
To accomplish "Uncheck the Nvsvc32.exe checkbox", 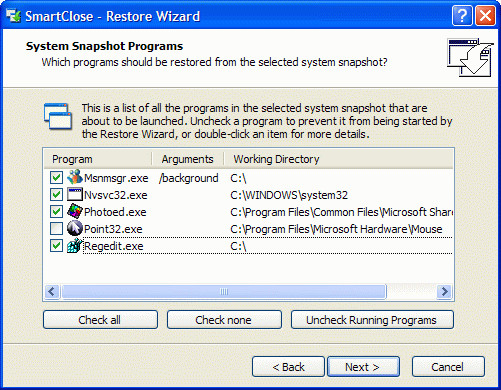I will (x=56, y=194).
